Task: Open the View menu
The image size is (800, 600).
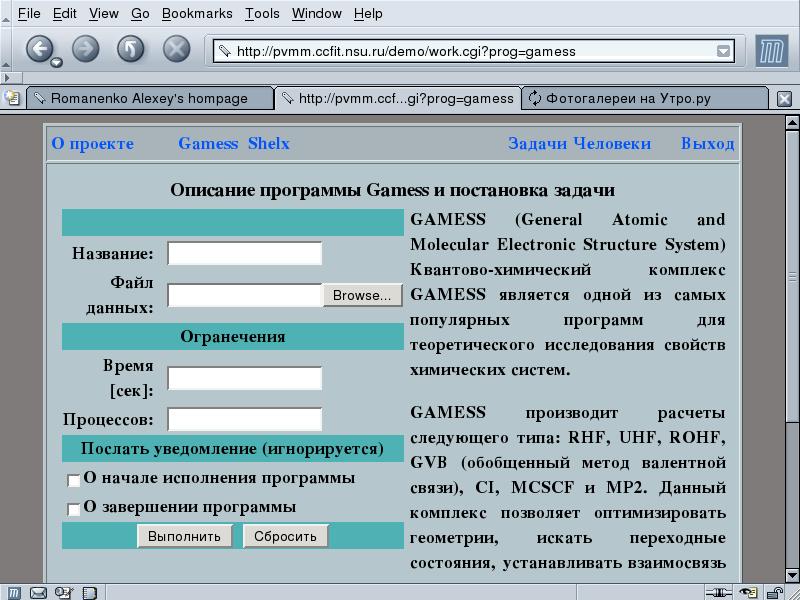Action: tap(104, 14)
